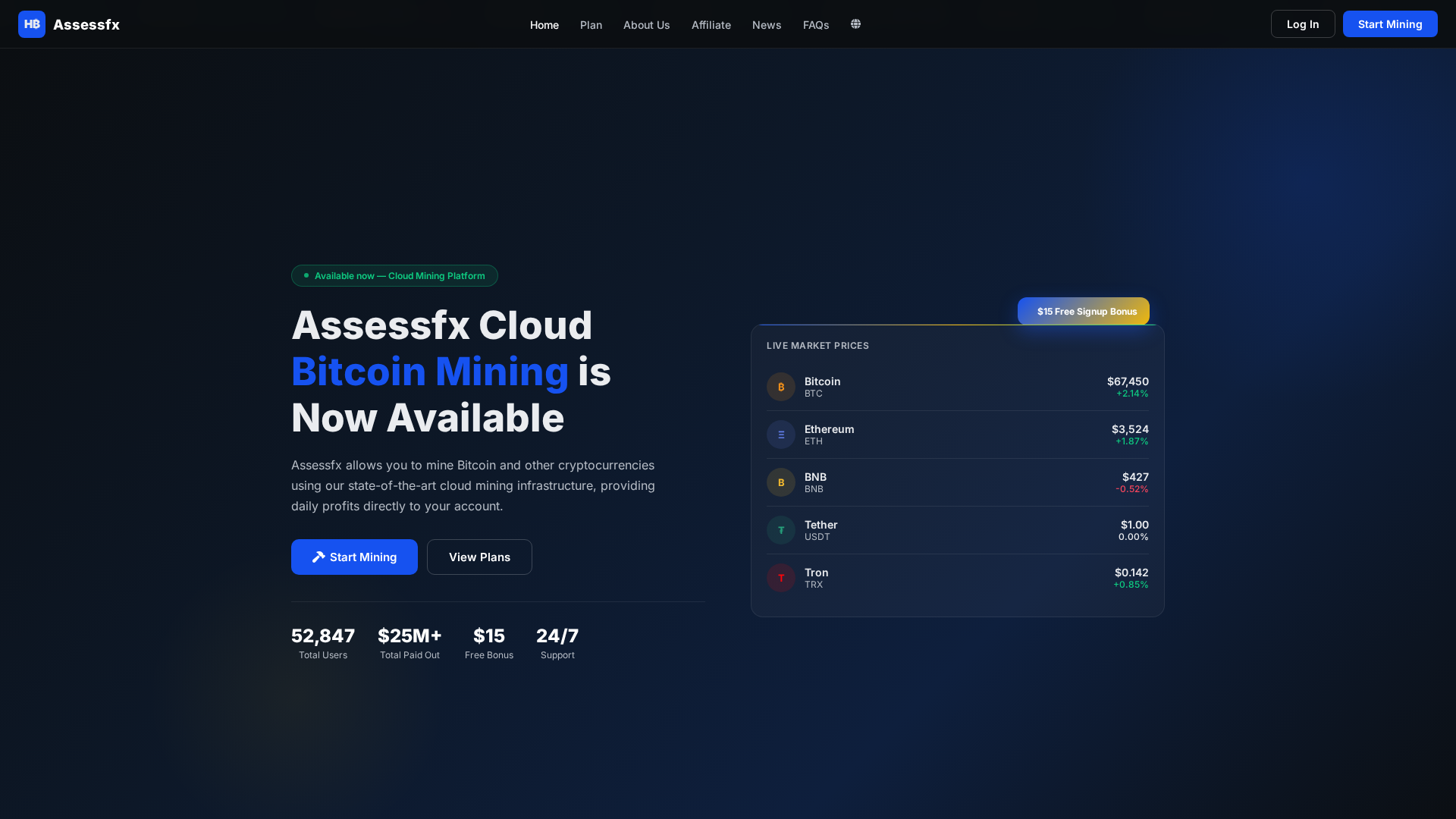The height and width of the screenshot is (819, 1456).
Task: Click the Log In button
Action: [1302, 24]
